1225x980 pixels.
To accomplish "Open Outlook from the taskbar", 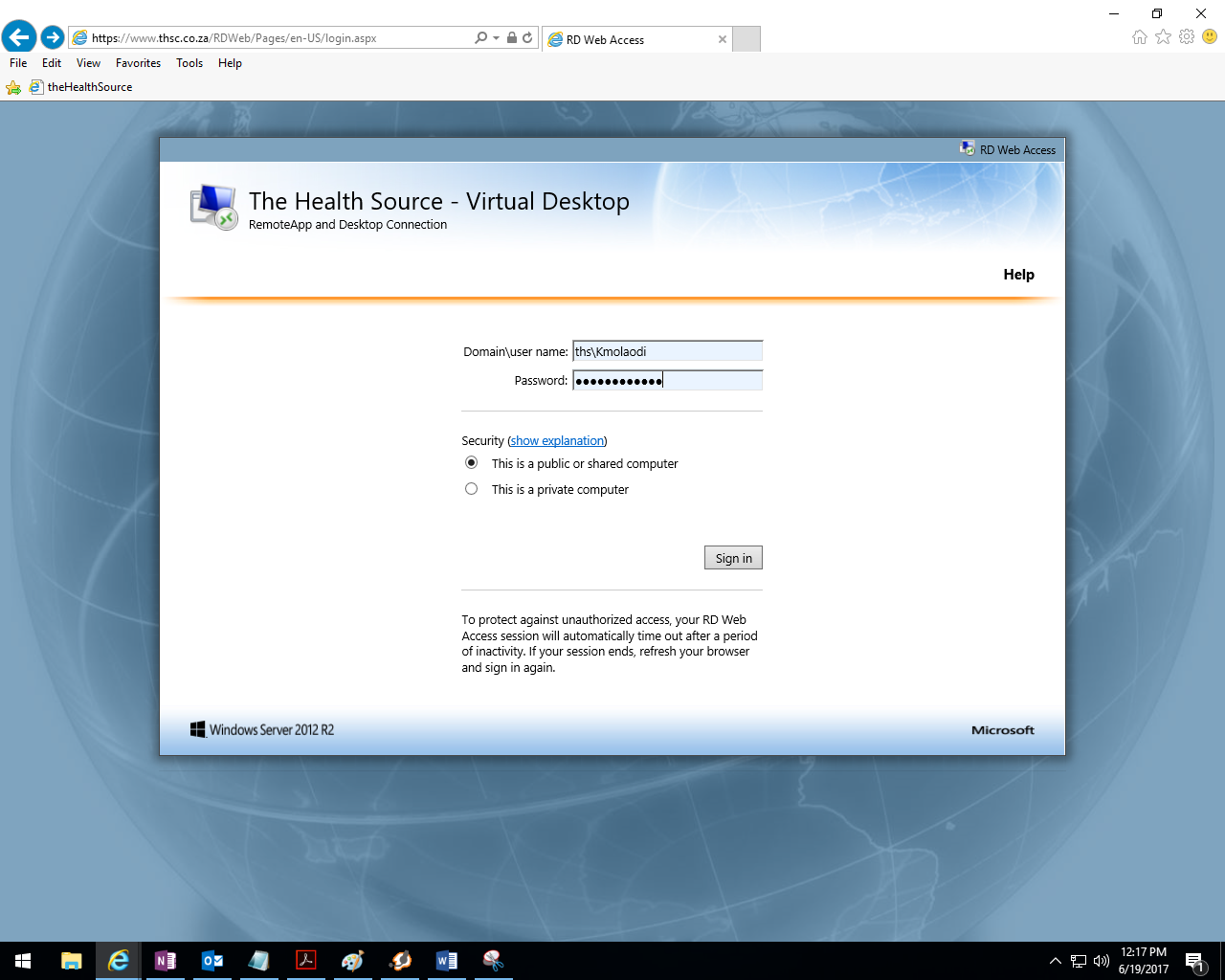I will pyautogui.click(x=212, y=961).
